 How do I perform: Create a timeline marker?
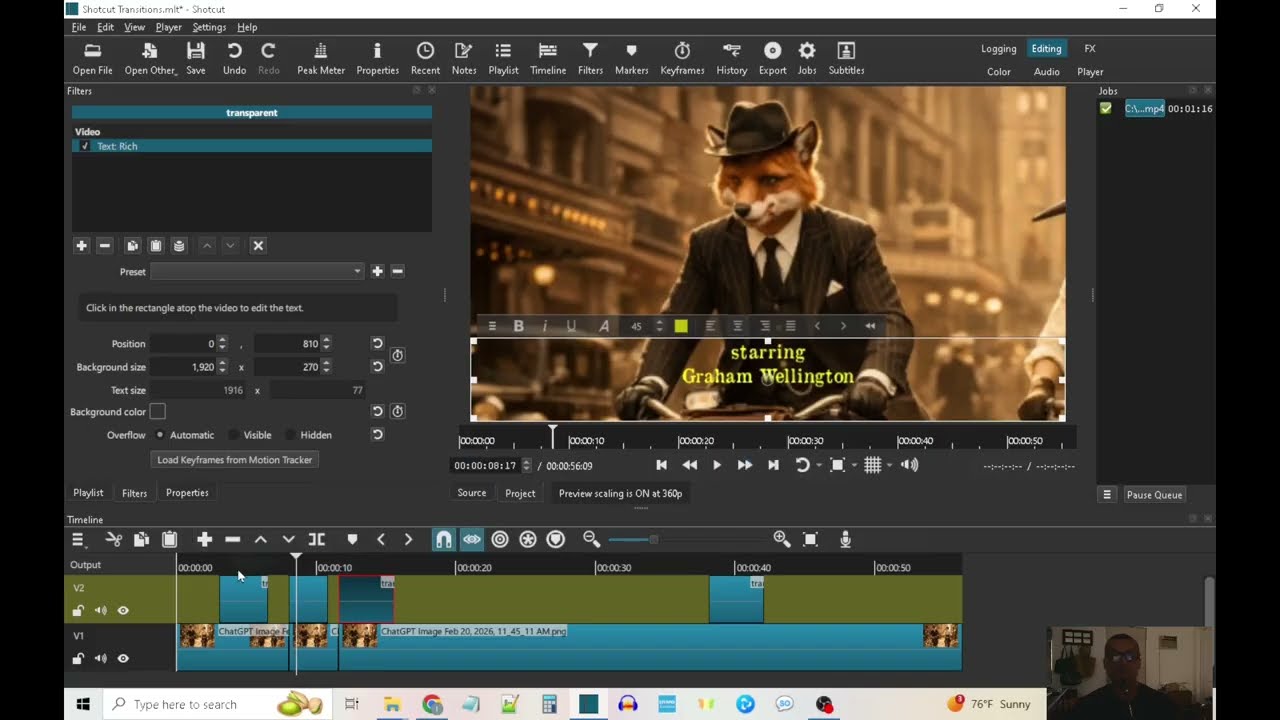pyautogui.click(x=352, y=539)
